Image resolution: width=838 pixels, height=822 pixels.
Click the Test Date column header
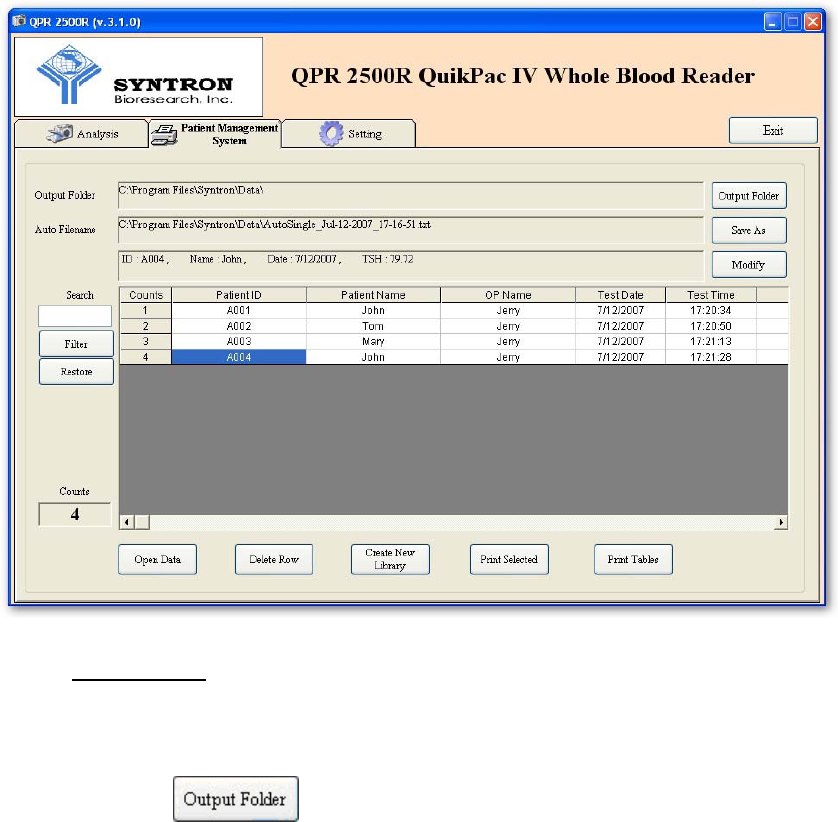620,295
